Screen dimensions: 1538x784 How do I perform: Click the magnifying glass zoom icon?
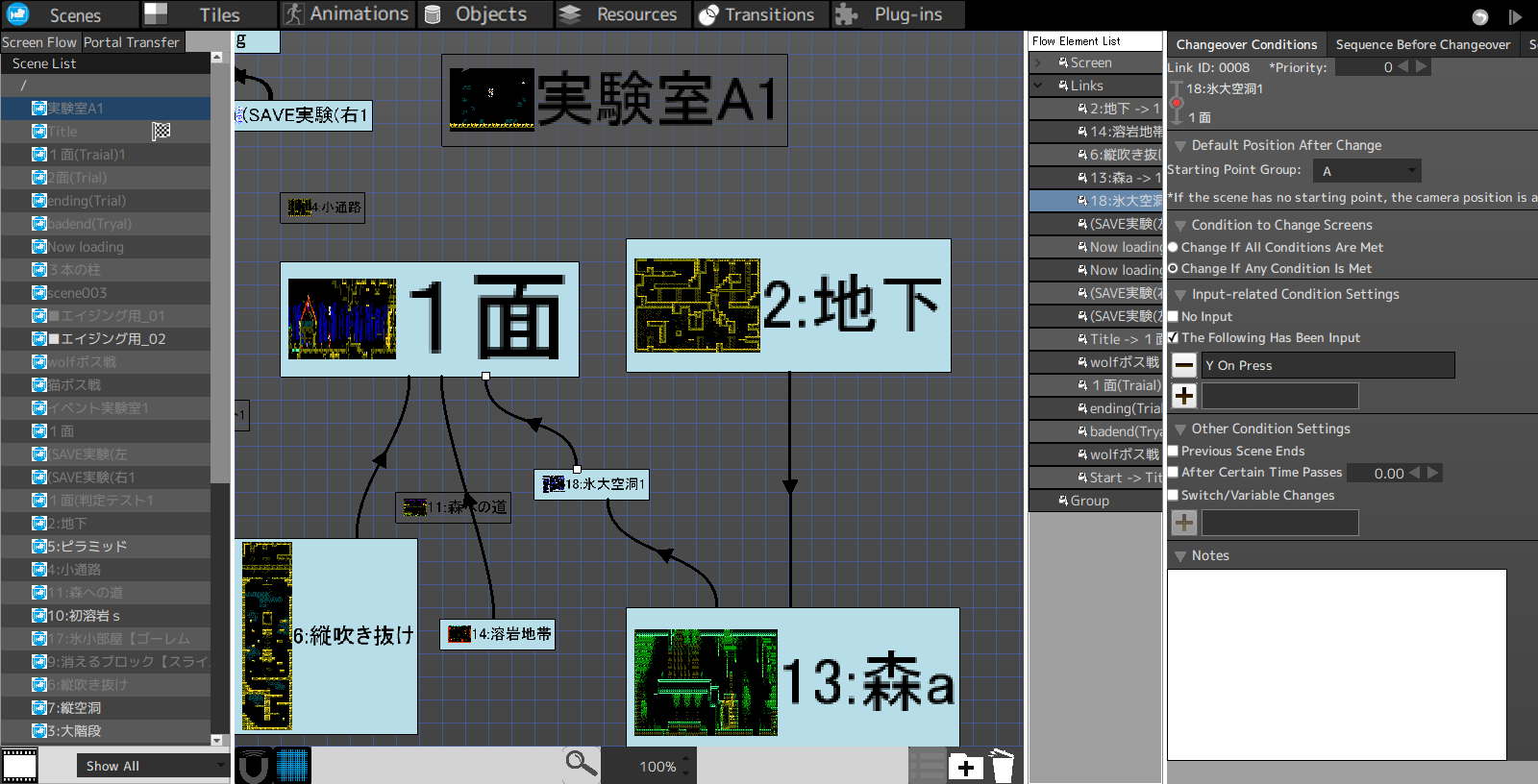(581, 764)
